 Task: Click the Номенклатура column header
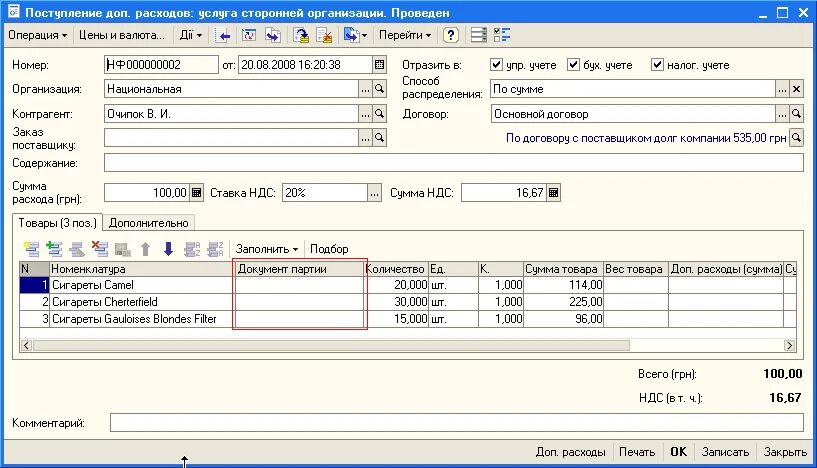pyautogui.click(x=142, y=269)
